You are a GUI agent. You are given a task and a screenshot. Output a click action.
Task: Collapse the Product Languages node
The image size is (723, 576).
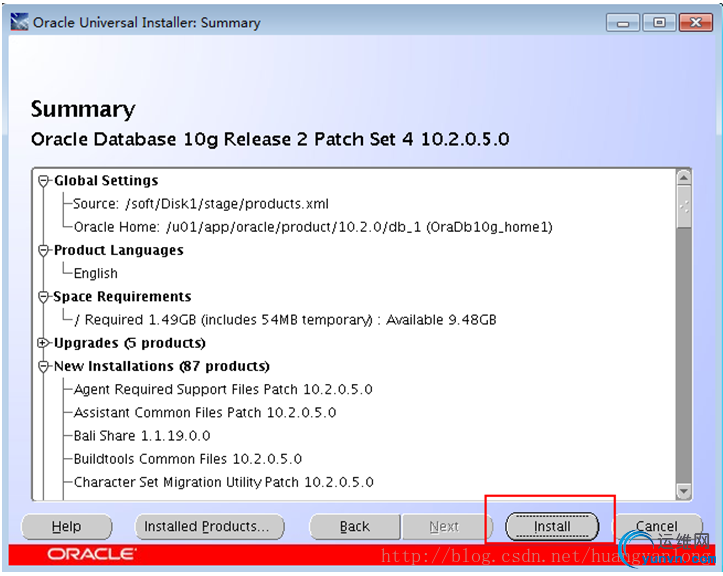43,250
